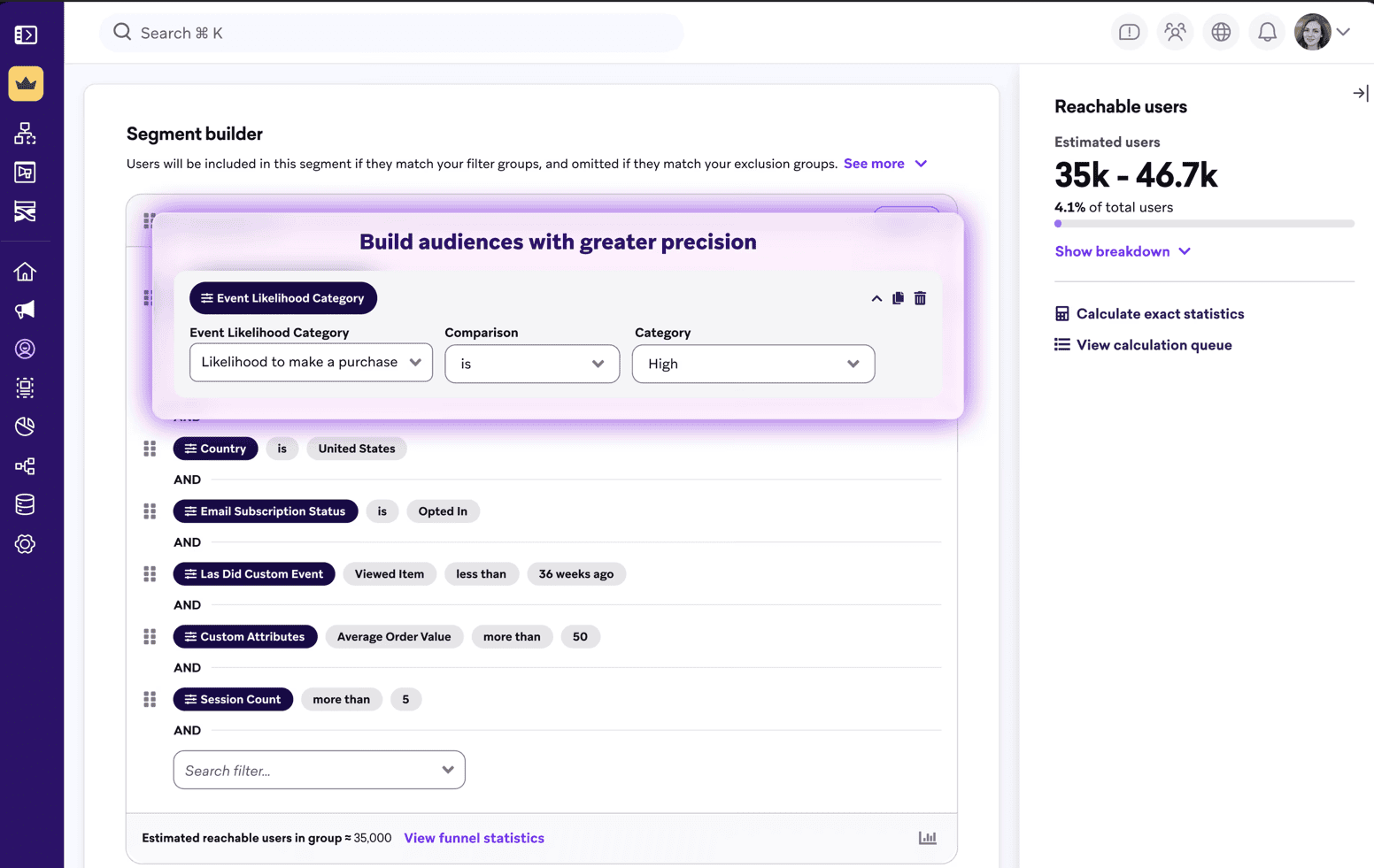Click View calculation queue
The width and height of the screenshot is (1374, 868).
pos(1143,345)
